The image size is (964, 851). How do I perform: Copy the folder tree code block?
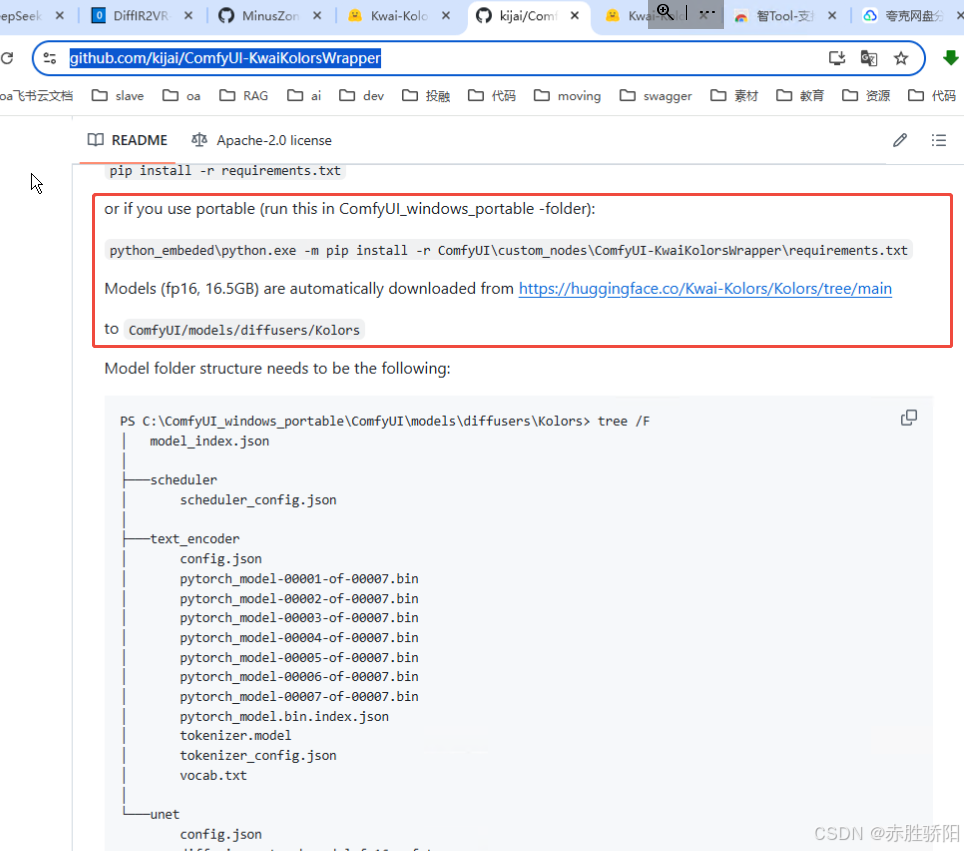click(x=909, y=418)
